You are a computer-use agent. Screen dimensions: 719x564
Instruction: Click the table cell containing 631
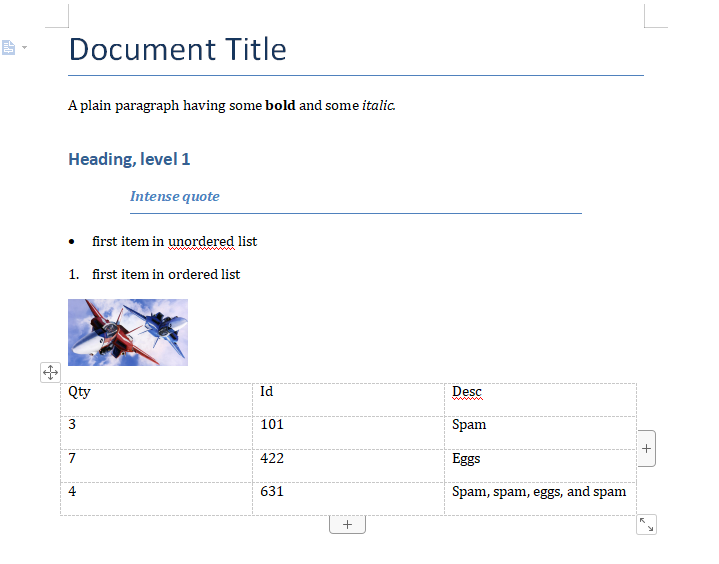348,499
